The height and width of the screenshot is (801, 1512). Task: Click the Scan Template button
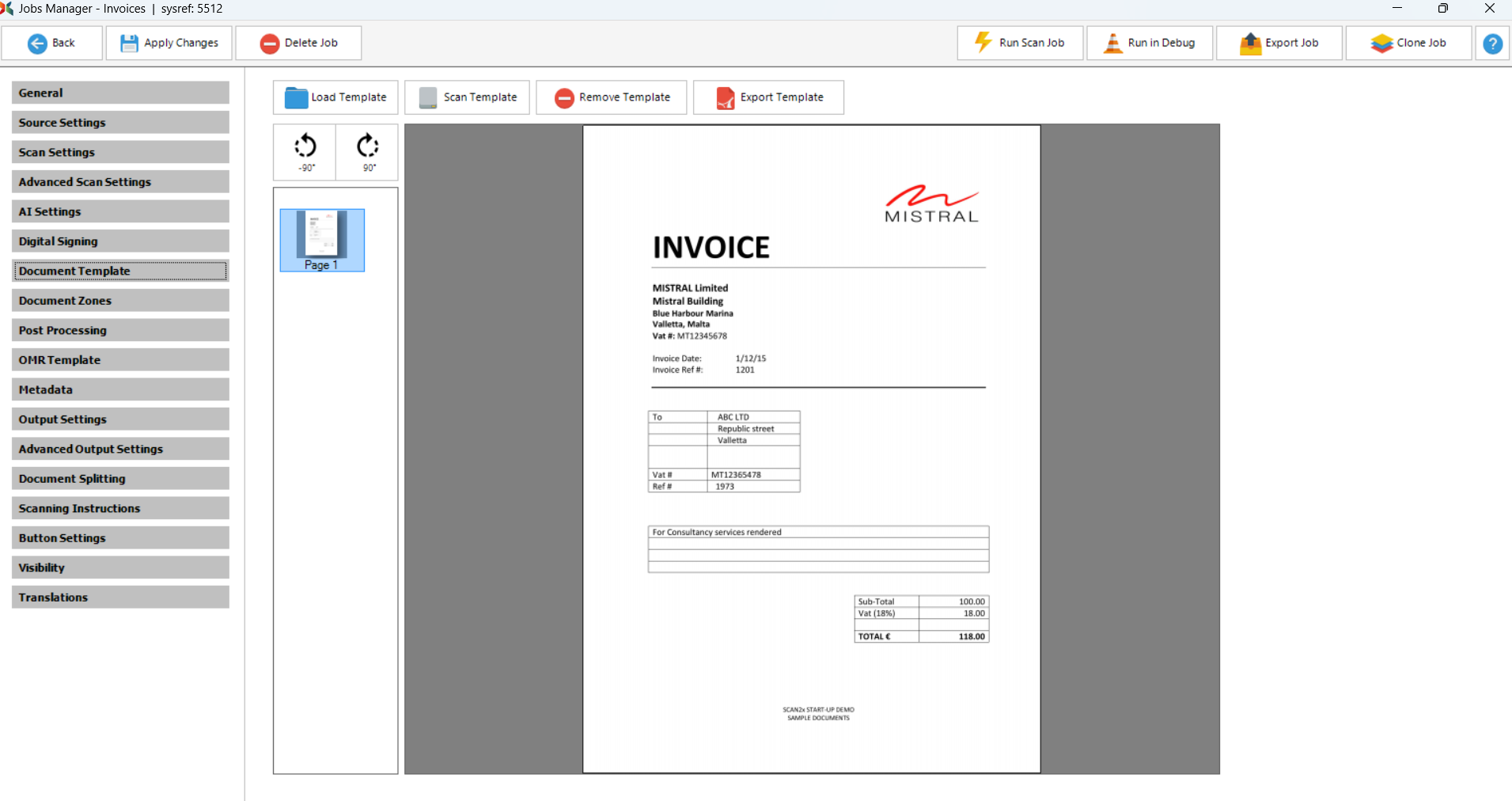(468, 97)
